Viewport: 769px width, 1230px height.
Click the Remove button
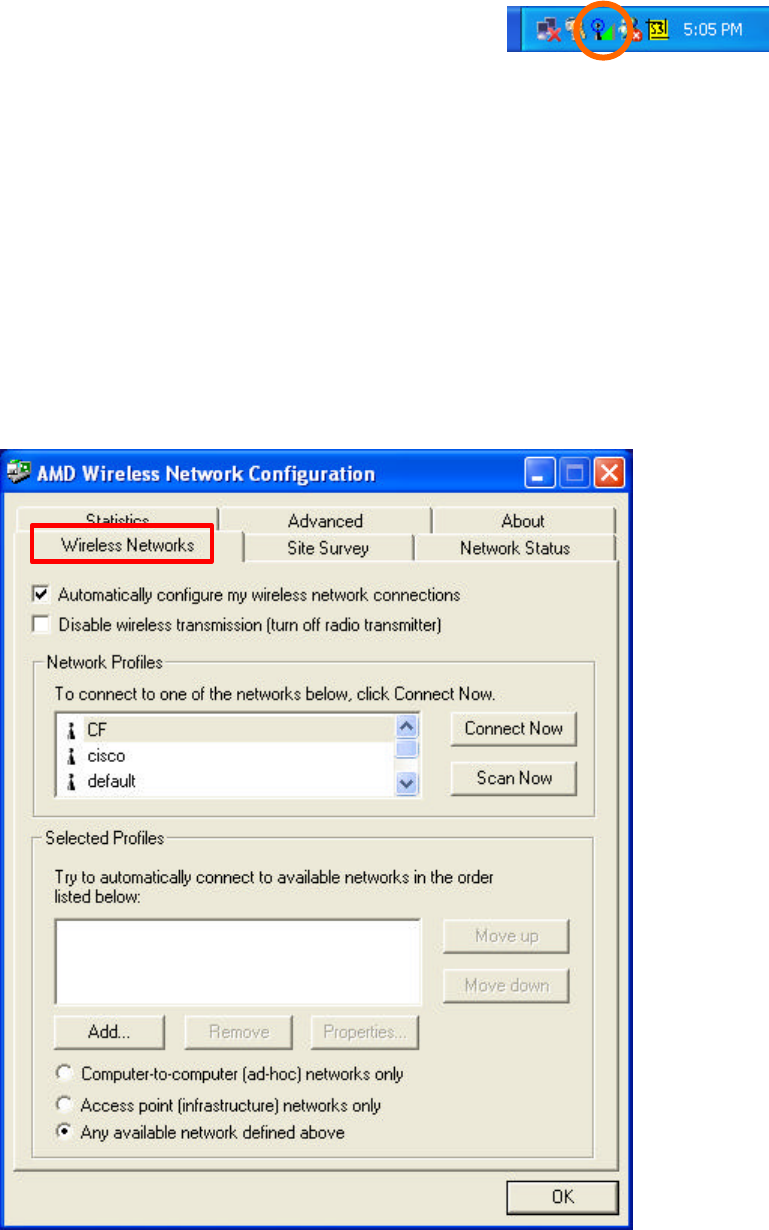(239, 1033)
